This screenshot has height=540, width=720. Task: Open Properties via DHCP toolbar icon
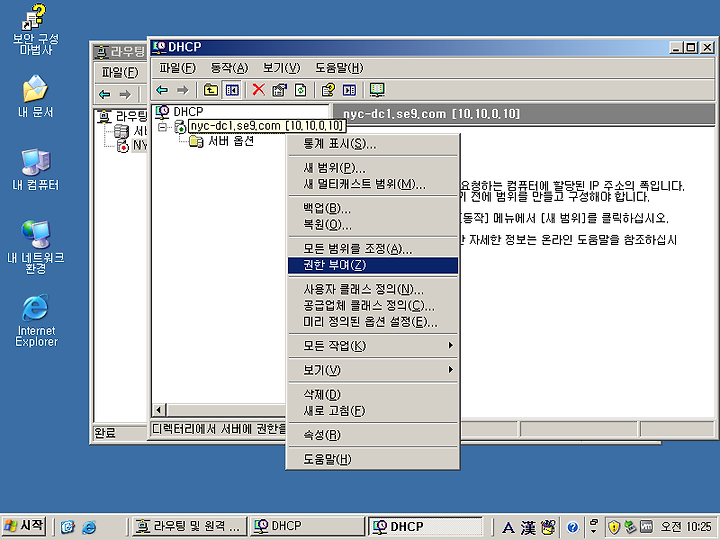pyautogui.click(x=280, y=90)
